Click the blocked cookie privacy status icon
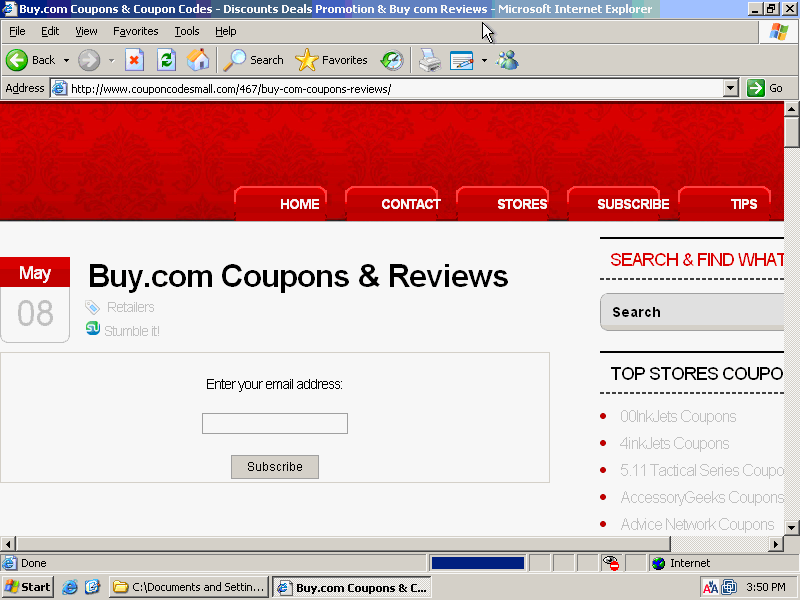This screenshot has height=600, width=800. point(611,563)
